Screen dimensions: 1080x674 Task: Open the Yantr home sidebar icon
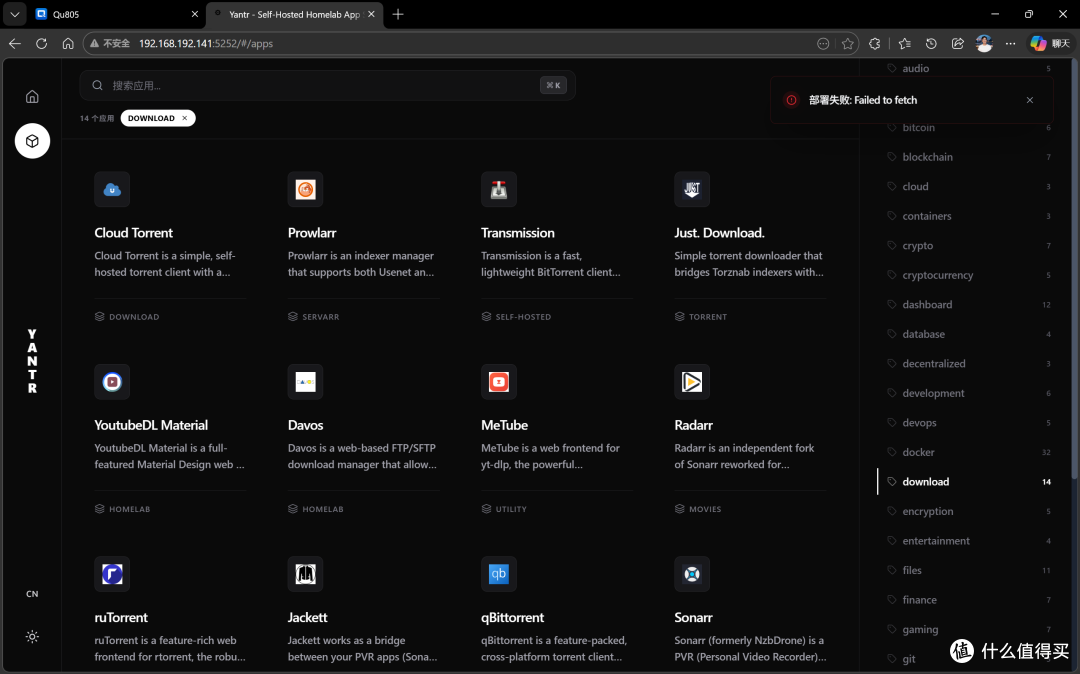click(32, 96)
